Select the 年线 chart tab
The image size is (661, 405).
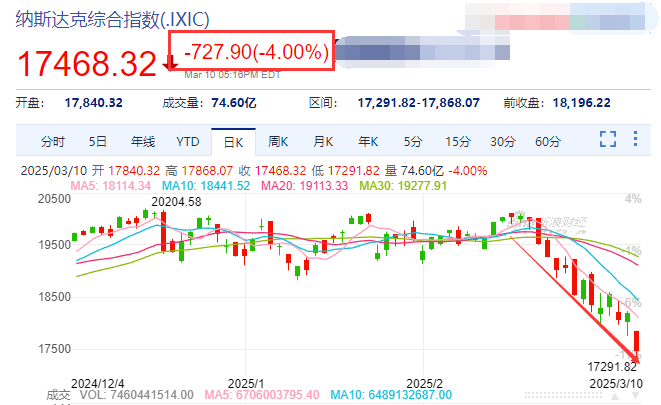142,142
